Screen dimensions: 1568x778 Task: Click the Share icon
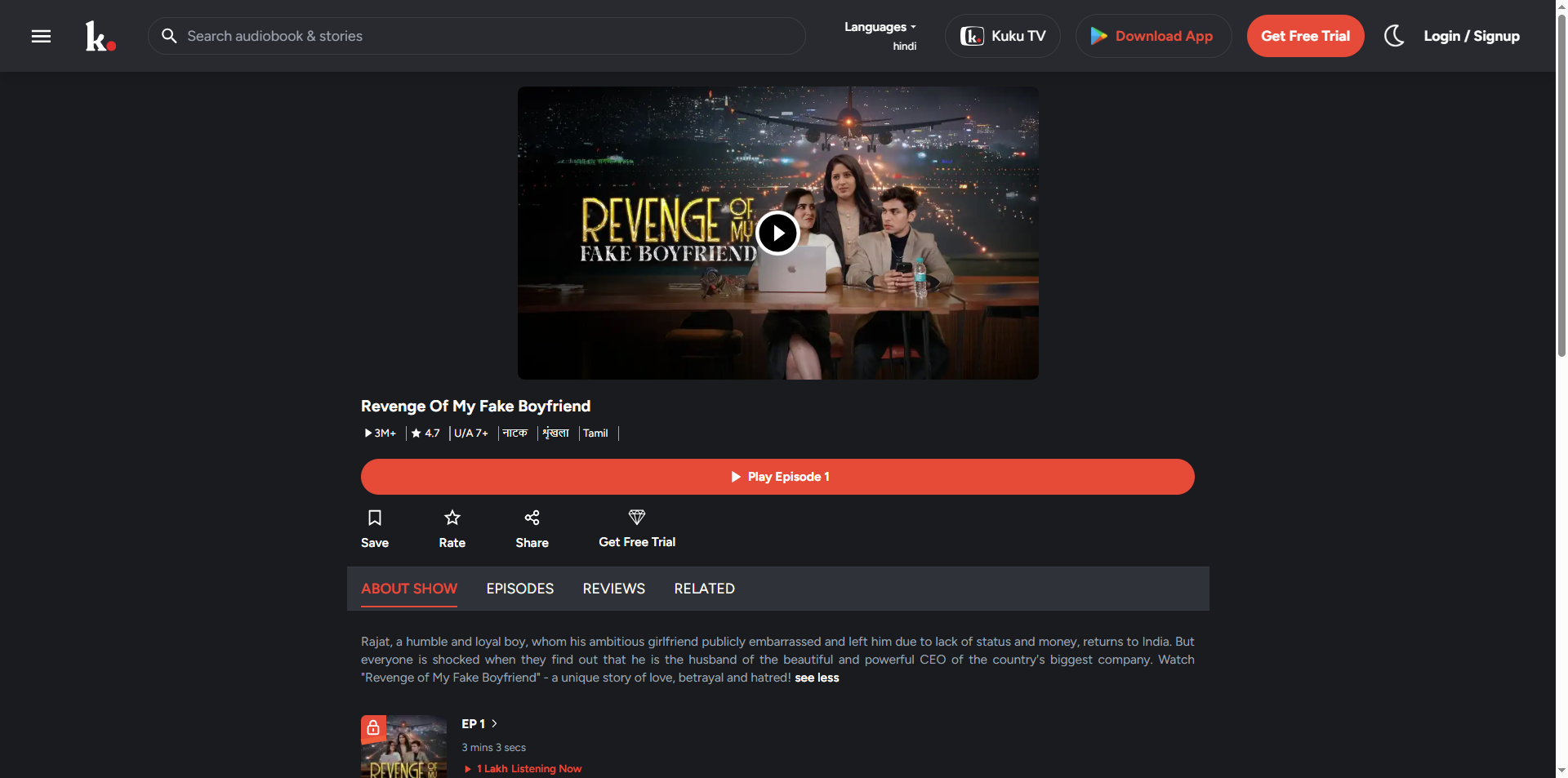point(532,518)
